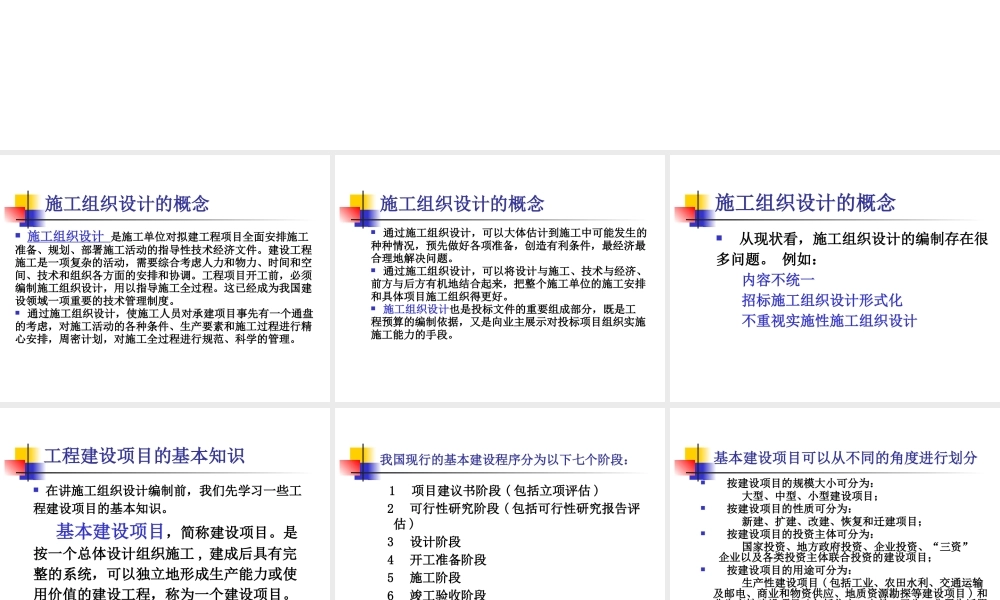Click list item 1 项目建议书阶段
The width and height of the screenshot is (1000, 600).
click(x=494, y=490)
